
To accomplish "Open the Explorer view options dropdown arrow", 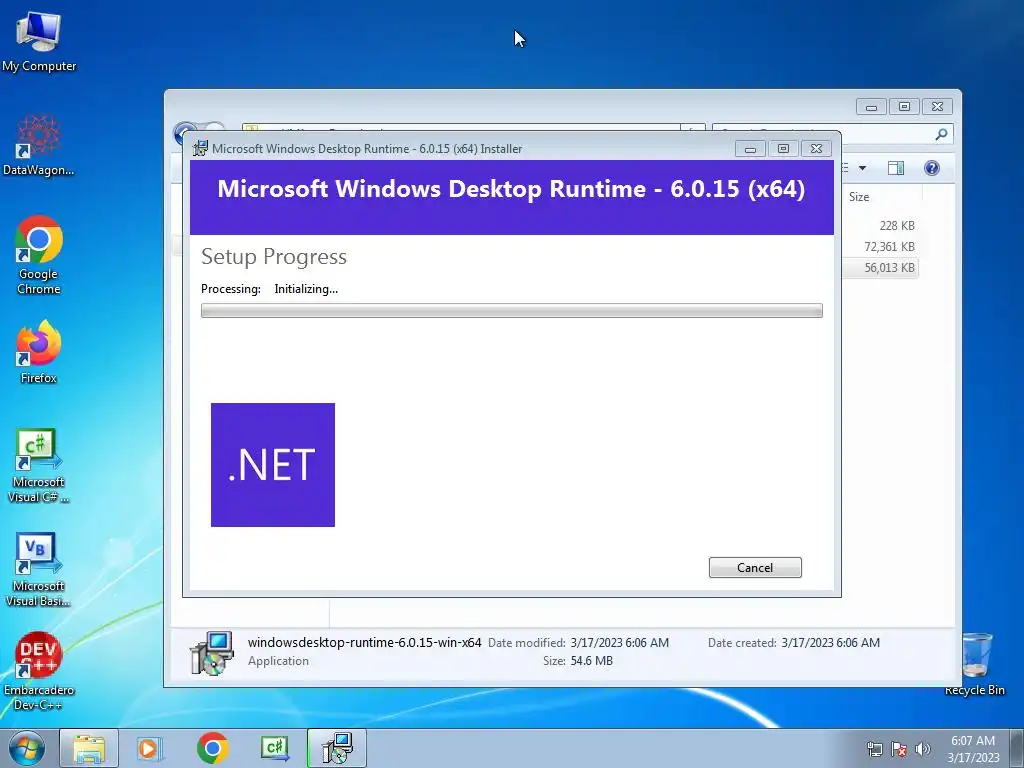I will tap(862, 168).
